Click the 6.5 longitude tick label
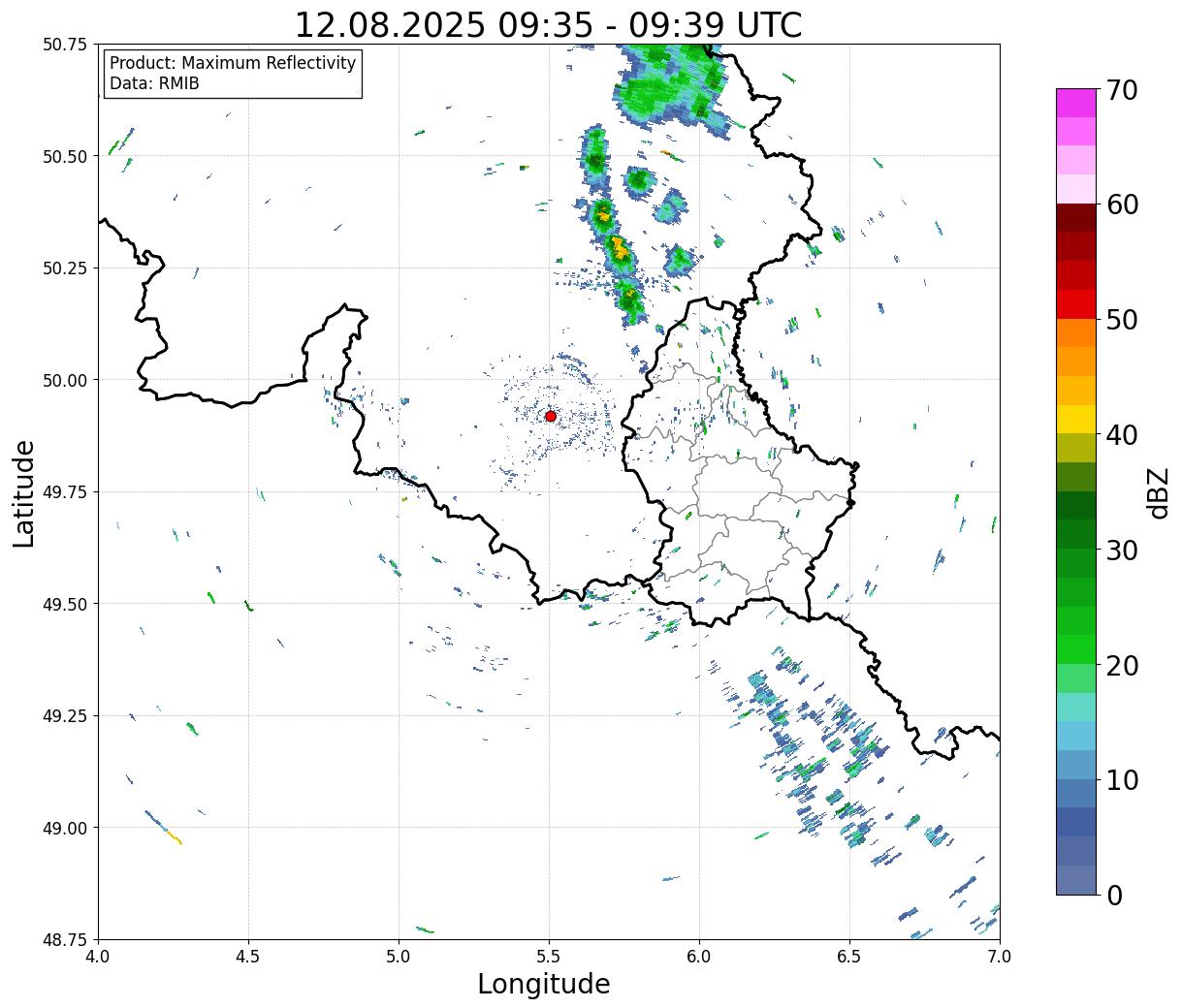Screen dimensions: 1182x1008 [x=849, y=957]
